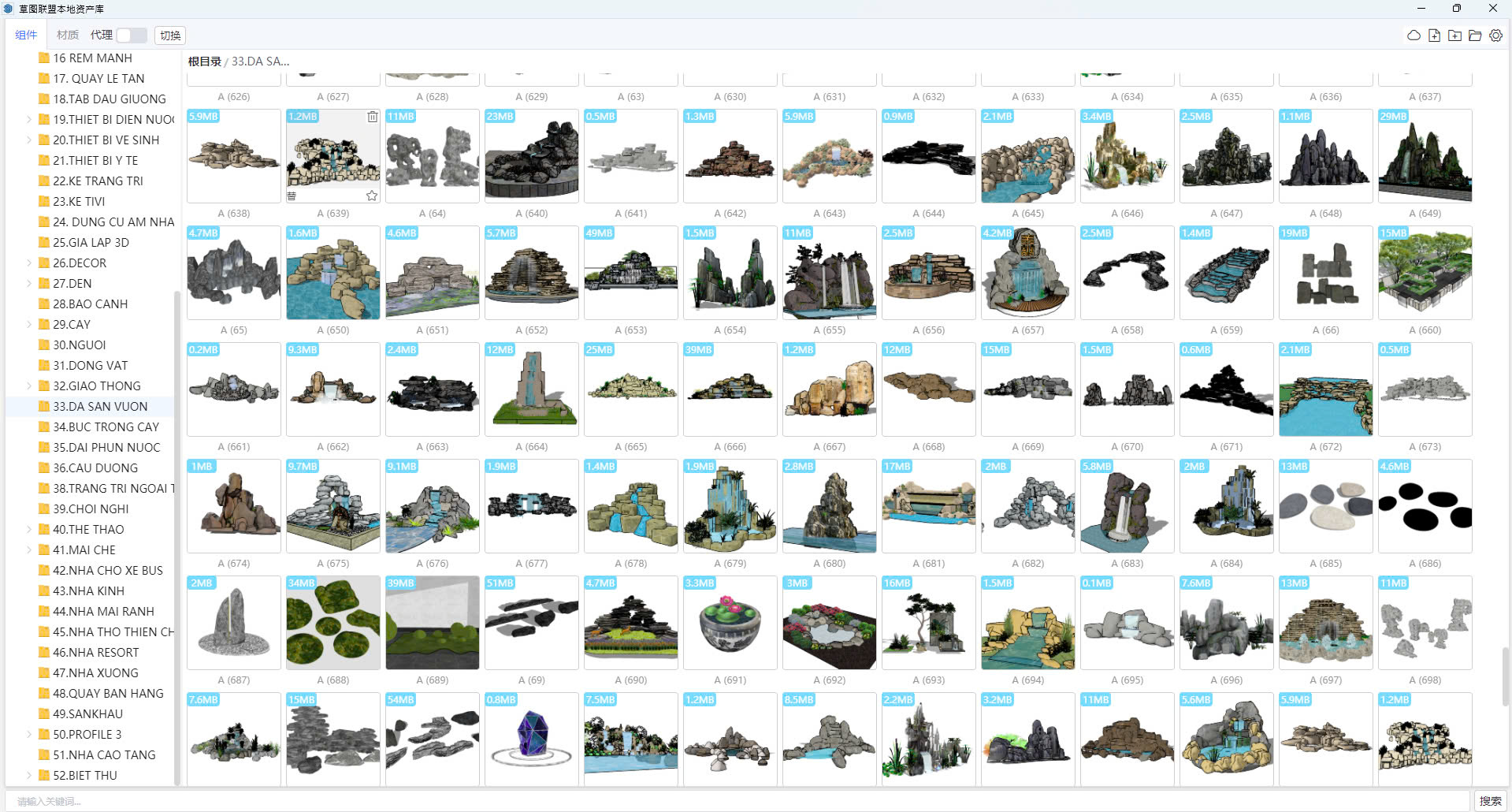
Task: Favorite model A (639) with star icon
Action: click(x=372, y=196)
